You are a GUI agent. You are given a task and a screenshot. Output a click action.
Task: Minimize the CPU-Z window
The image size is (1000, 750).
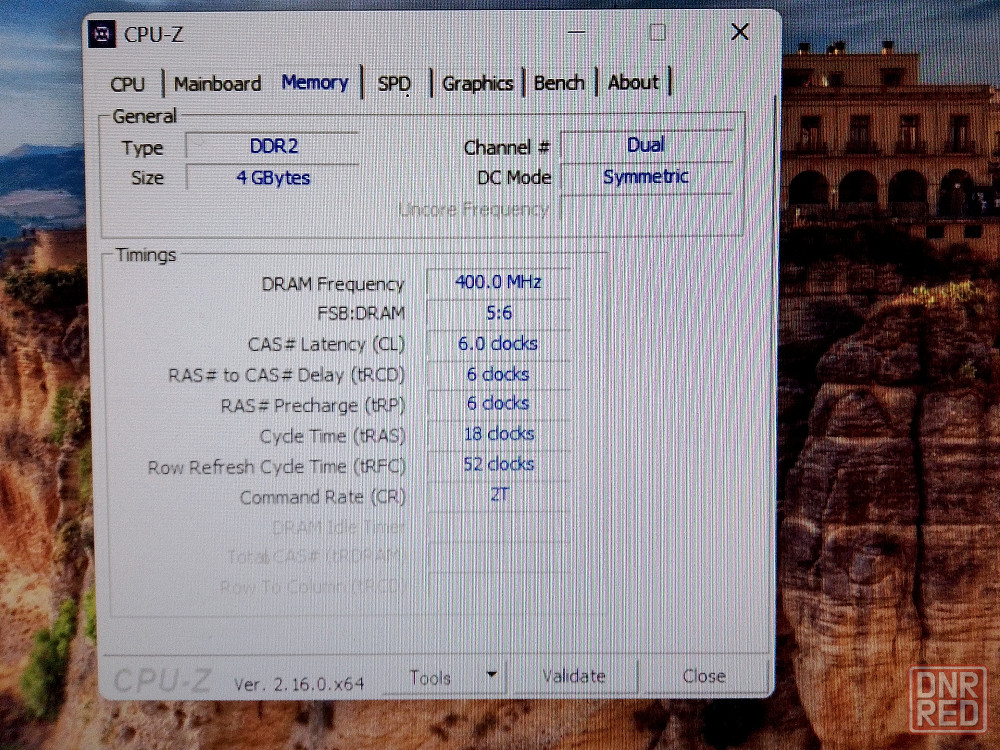575,33
